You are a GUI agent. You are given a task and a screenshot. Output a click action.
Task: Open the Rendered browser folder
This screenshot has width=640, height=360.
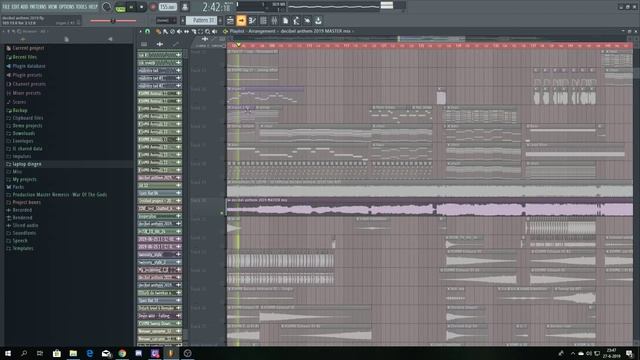19,218
